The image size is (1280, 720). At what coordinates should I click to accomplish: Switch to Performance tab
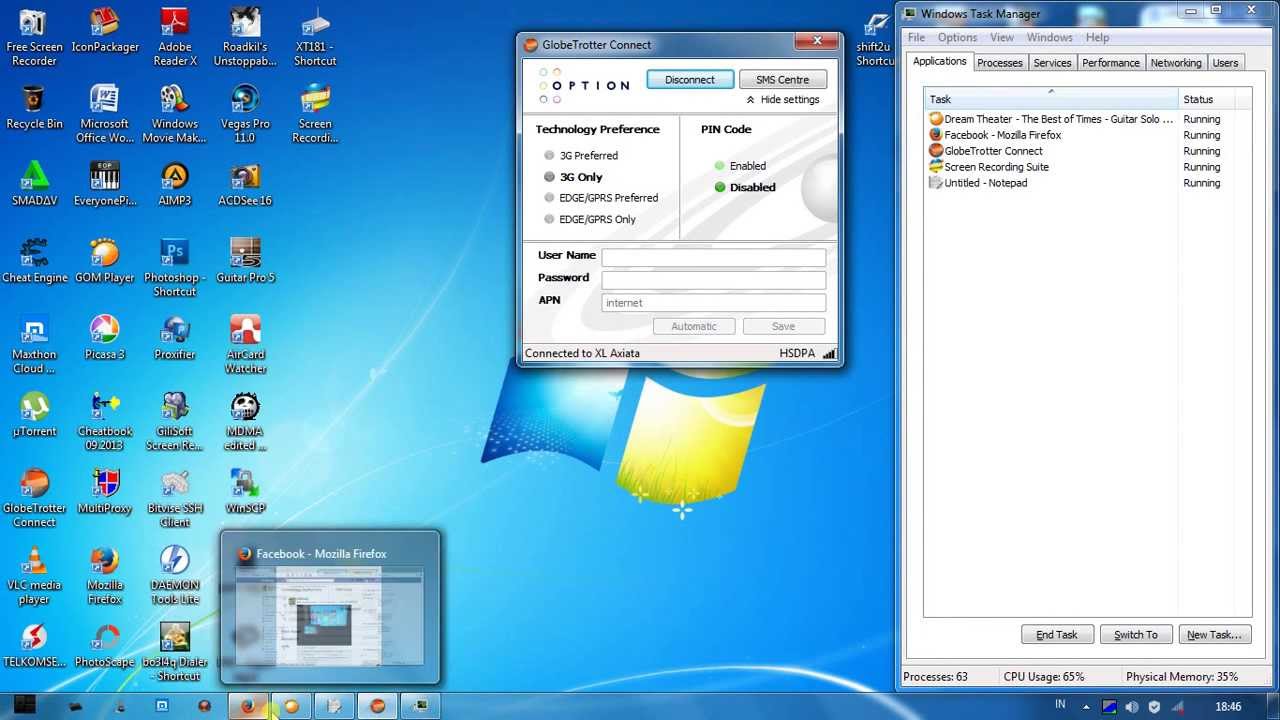click(1111, 63)
